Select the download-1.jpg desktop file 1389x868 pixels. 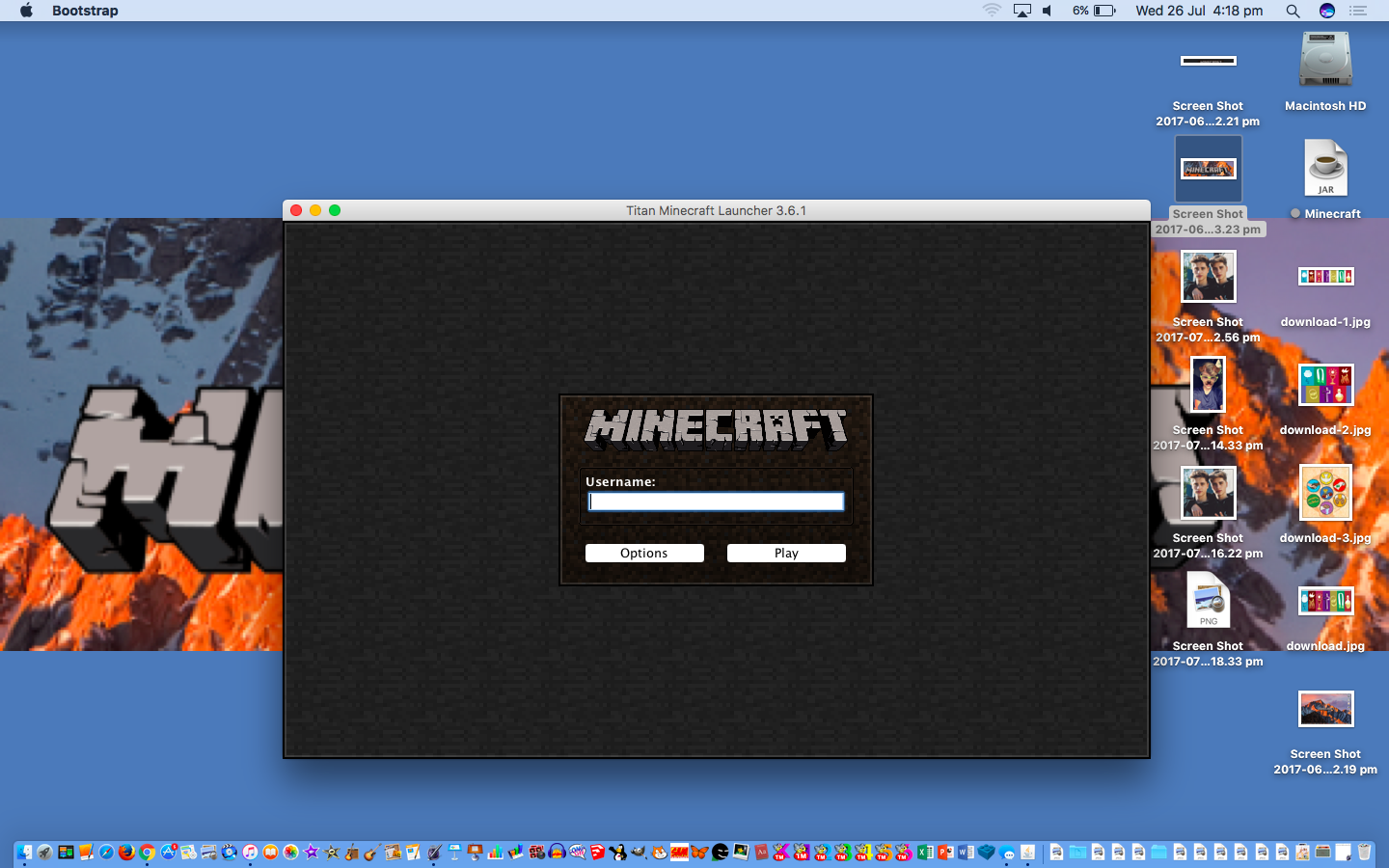1325,289
